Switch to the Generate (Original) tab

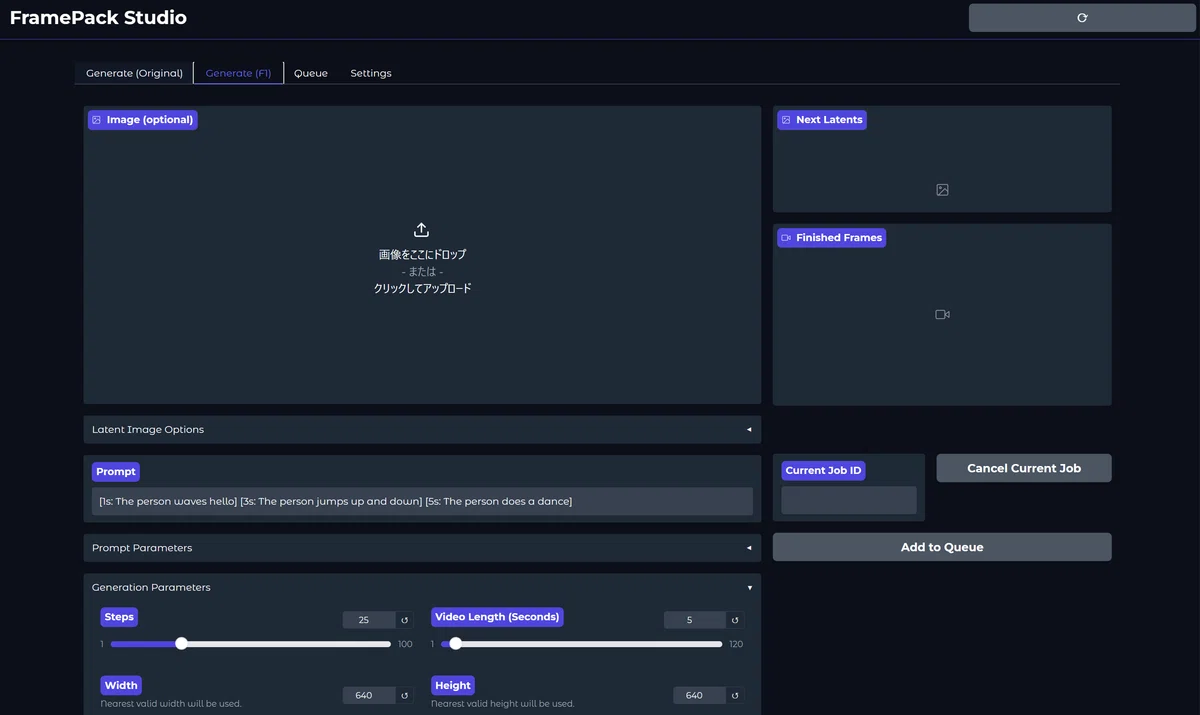click(134, 73)
